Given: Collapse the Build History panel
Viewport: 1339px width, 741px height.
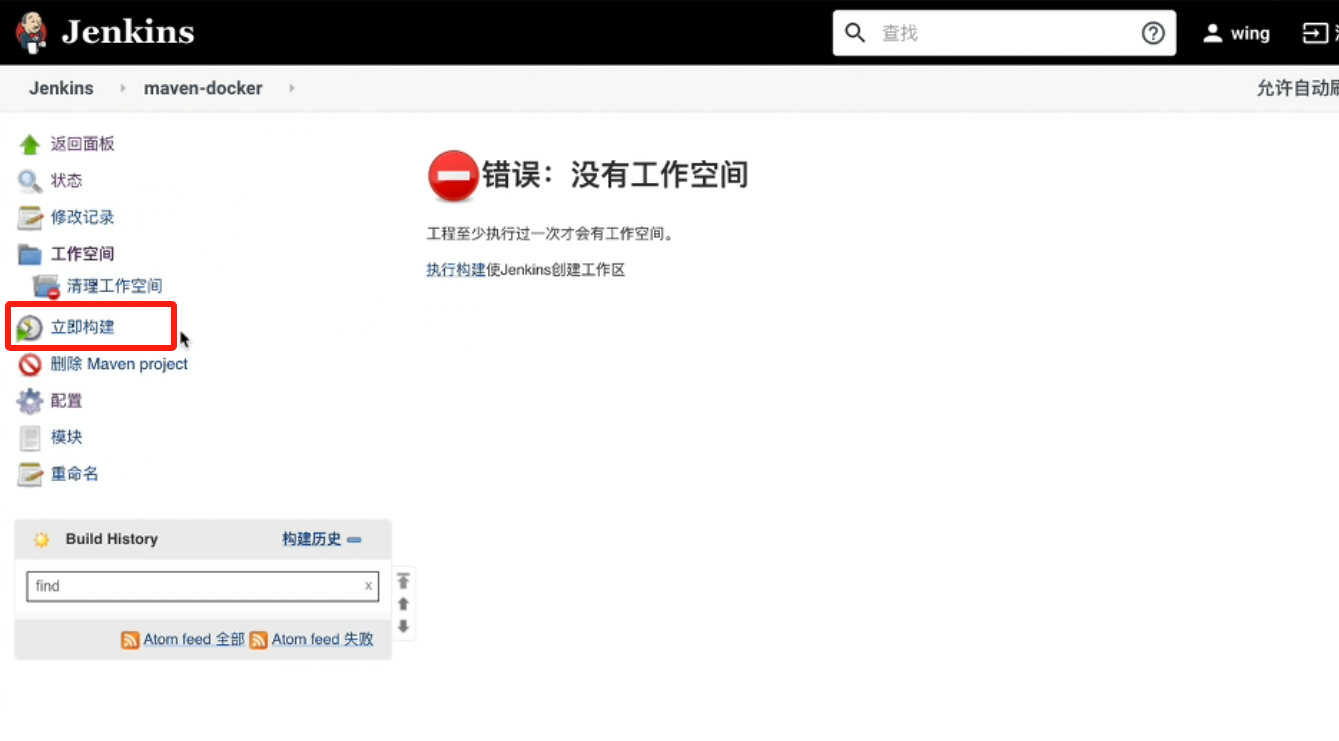Looking at the screenshot, I should [x=354, y=539].
